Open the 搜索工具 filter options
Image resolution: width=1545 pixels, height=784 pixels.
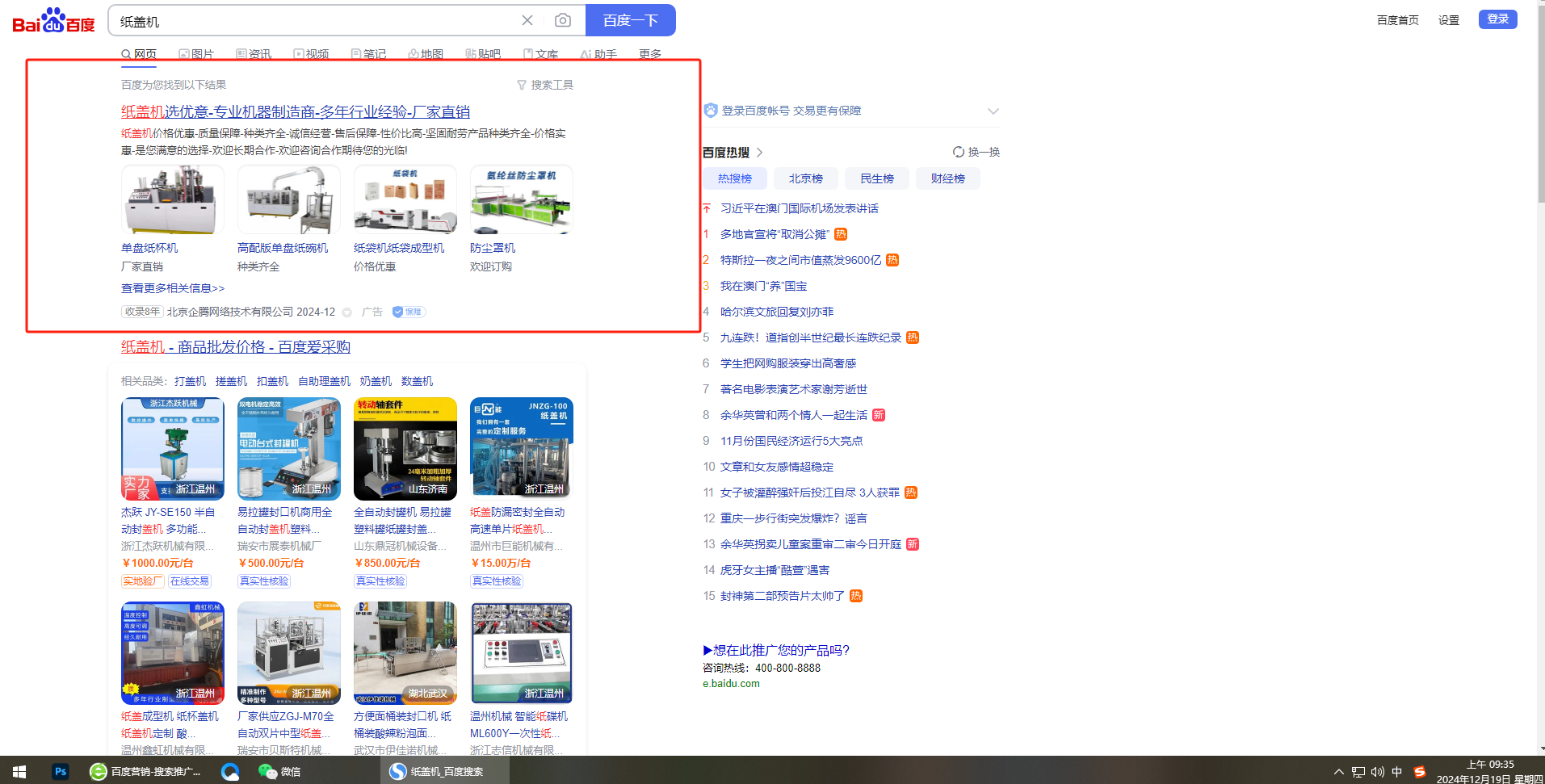coord(545,85)
